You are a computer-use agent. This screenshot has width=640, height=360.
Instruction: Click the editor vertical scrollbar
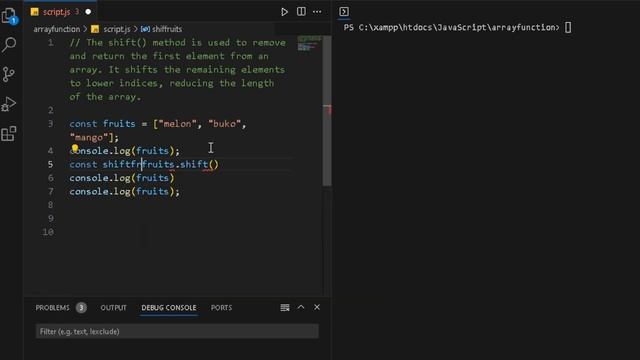coord(327,111)
